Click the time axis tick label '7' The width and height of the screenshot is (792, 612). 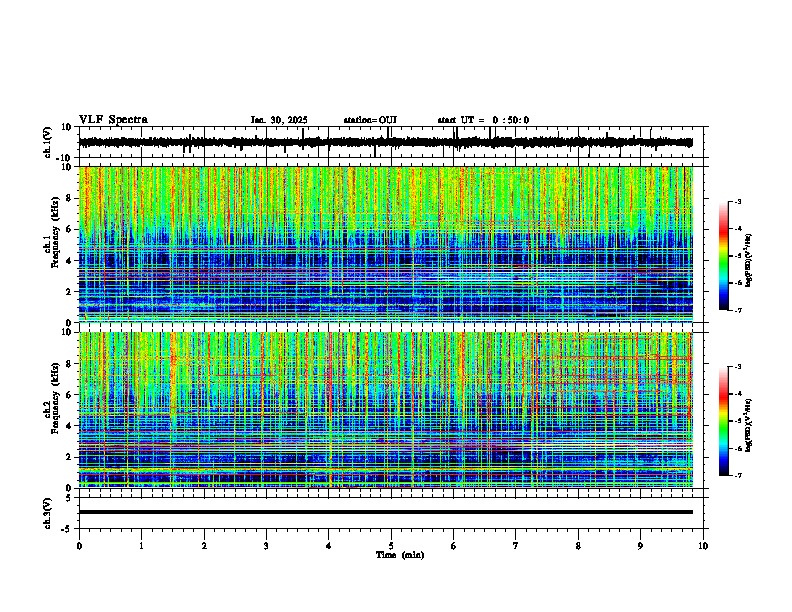516,546
